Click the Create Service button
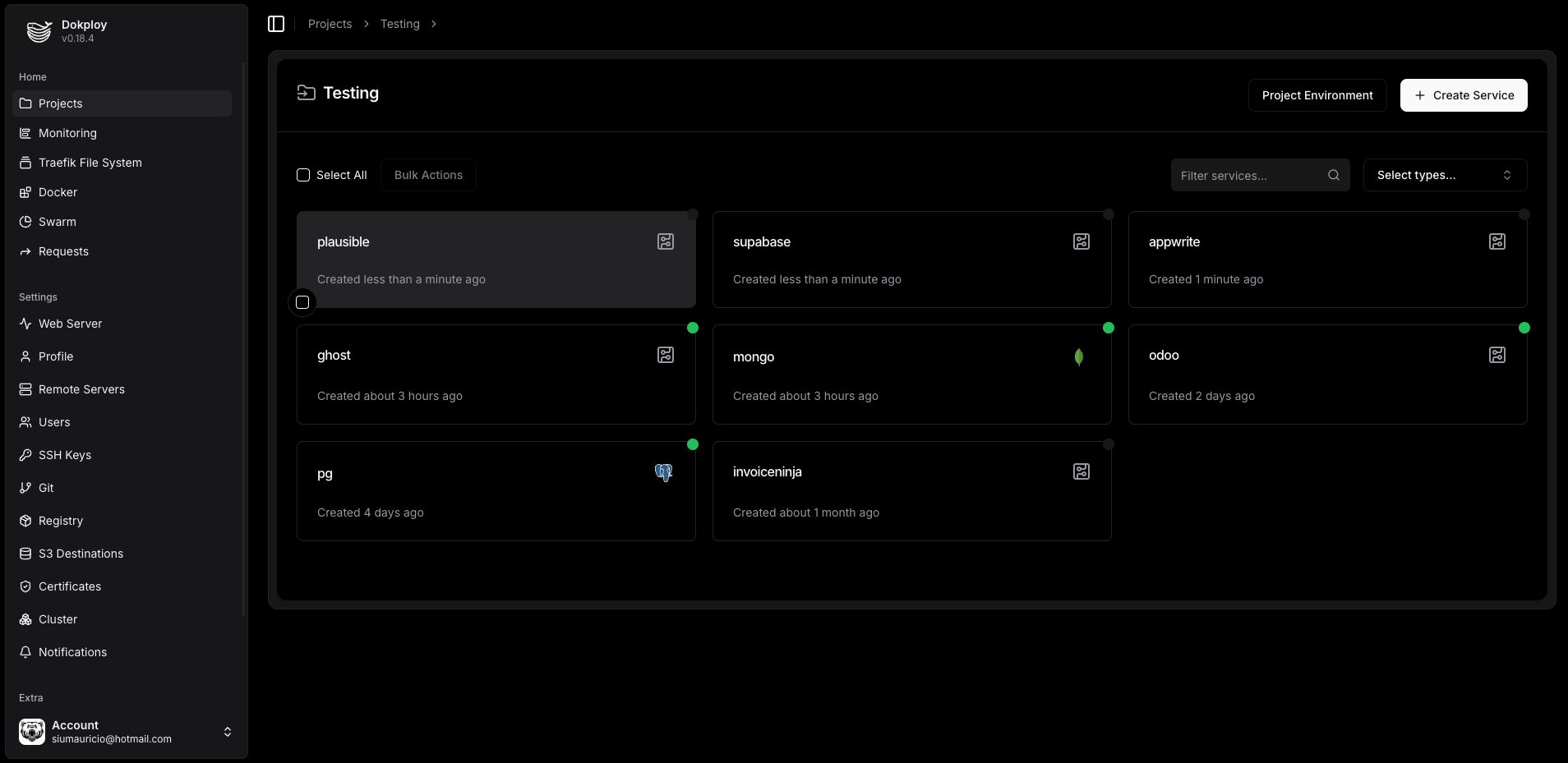Viewport: 1568px width, 763px height. pos(1464,94)
